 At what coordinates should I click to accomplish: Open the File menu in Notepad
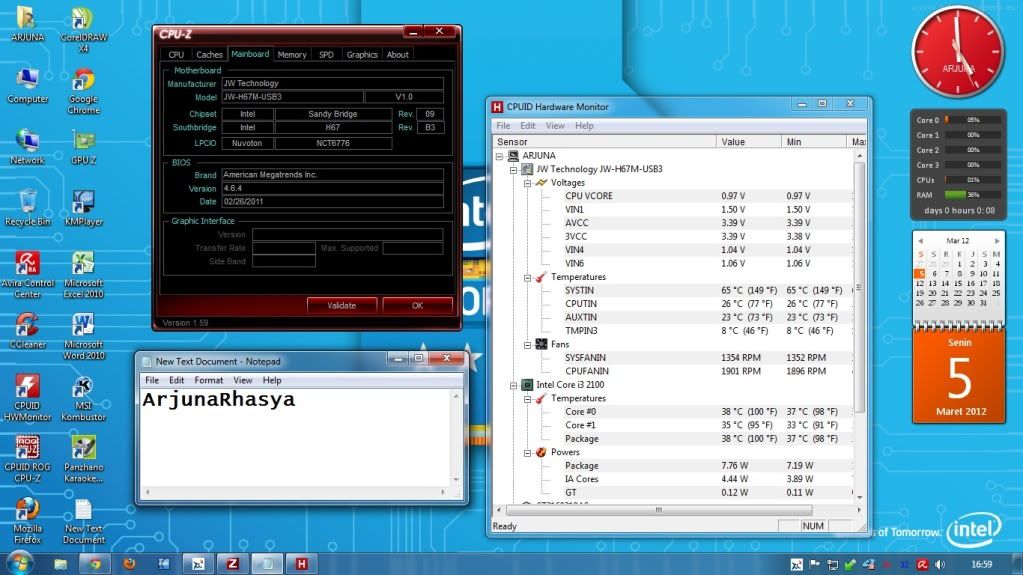coord(152,381)
